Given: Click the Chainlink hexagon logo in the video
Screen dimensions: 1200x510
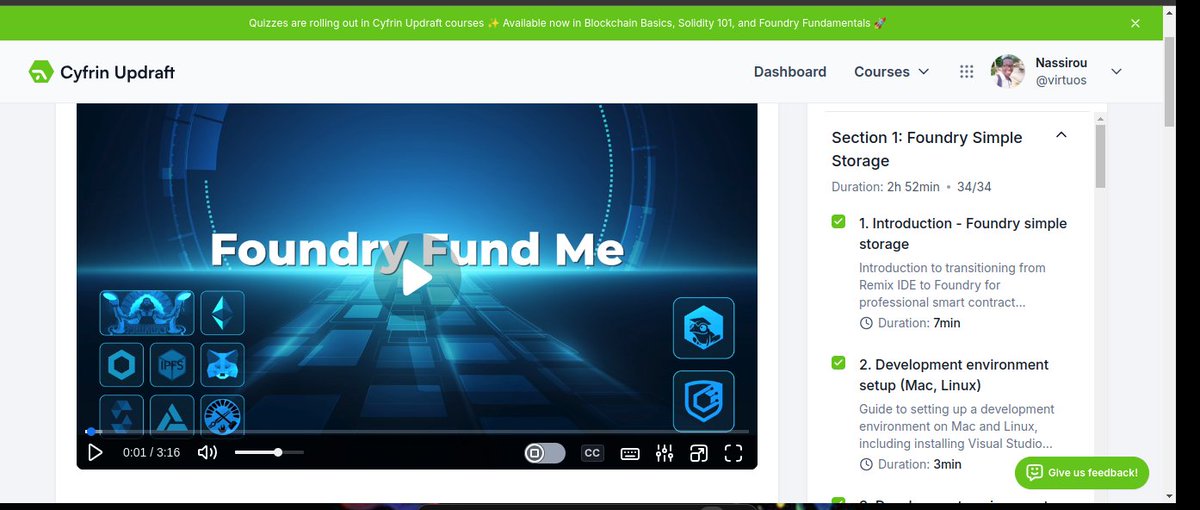Looking at the screenshot, I should (x=122, y=366).
